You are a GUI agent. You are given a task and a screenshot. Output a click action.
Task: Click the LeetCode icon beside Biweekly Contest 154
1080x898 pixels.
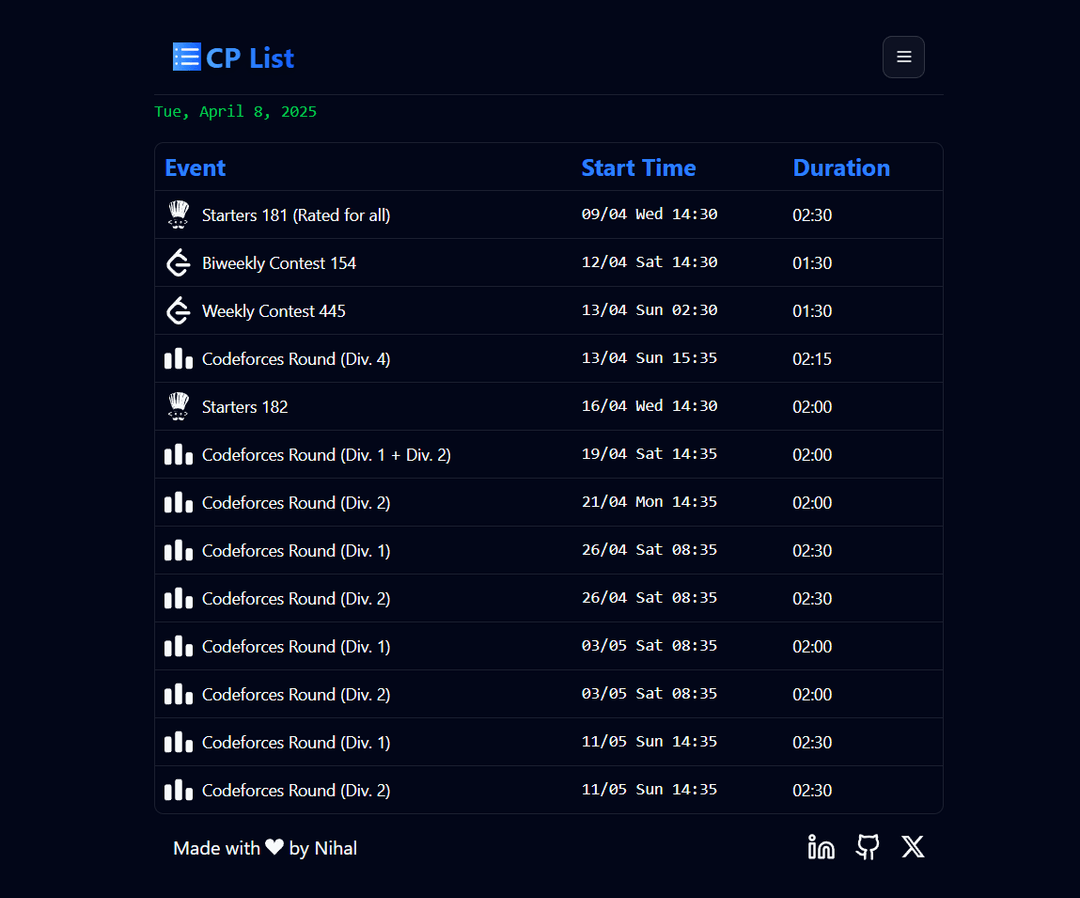point(178,263)
